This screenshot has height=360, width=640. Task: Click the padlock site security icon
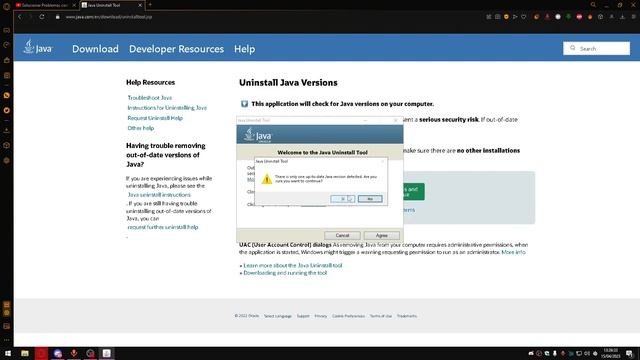click(x=58, y=17)
